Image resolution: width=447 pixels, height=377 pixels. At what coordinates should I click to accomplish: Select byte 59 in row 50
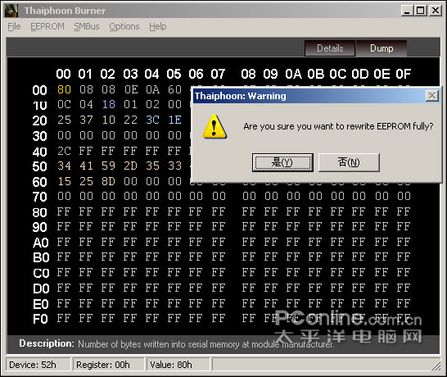point(108,166)
